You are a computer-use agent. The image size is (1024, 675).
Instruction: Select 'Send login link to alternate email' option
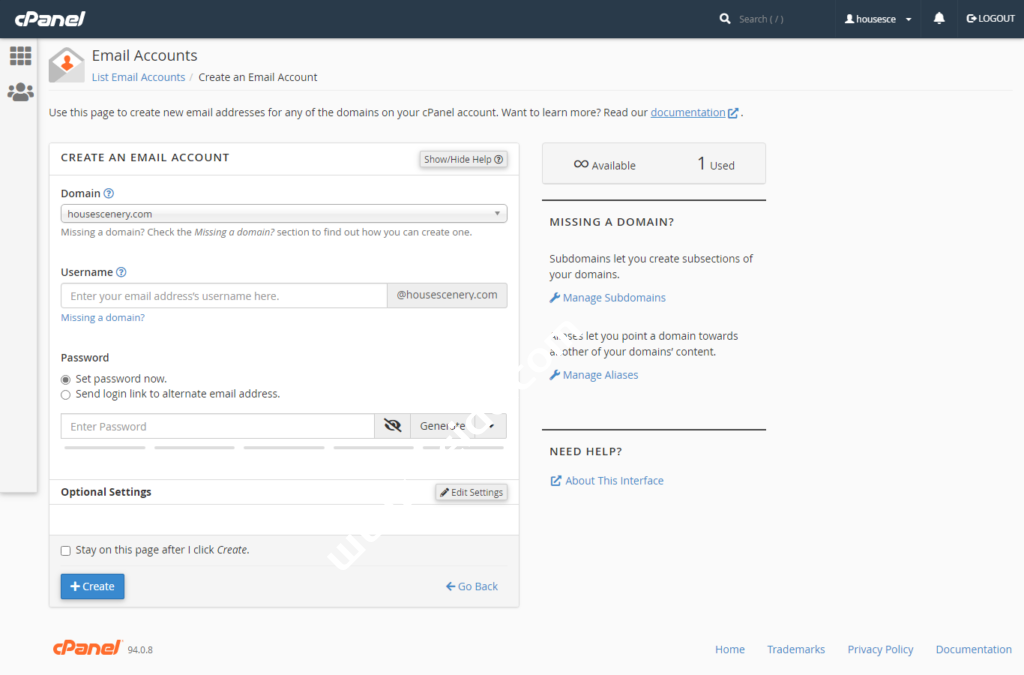pyautogui.click(x=66, y=395)
